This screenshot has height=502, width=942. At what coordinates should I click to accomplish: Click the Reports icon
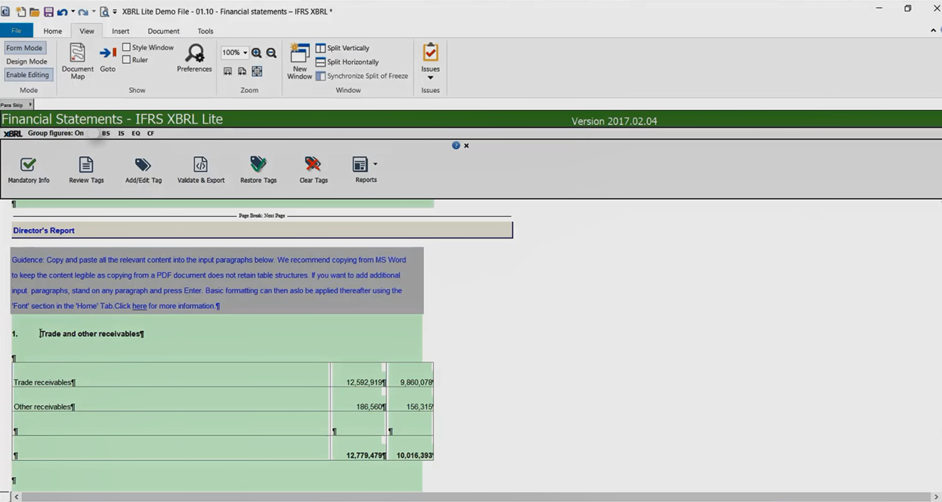click(360, 165)
